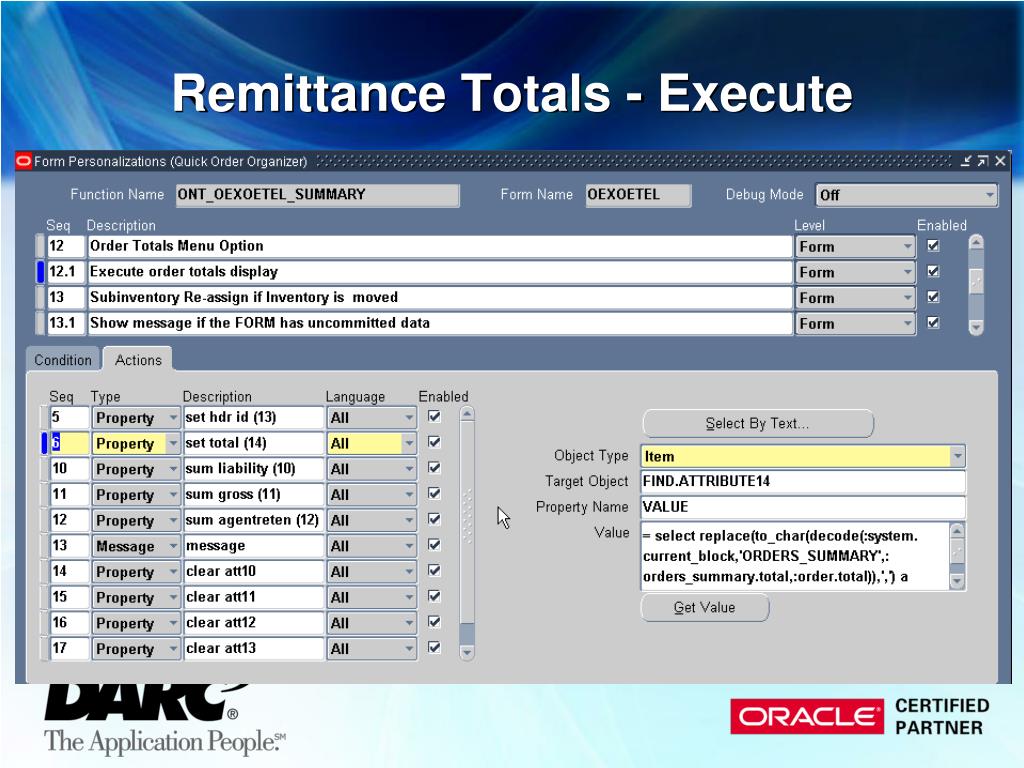This screenshot has height=768, width=1024.
Task: Open Type dropdown for the message action
Action: click(x=173, y=546)
